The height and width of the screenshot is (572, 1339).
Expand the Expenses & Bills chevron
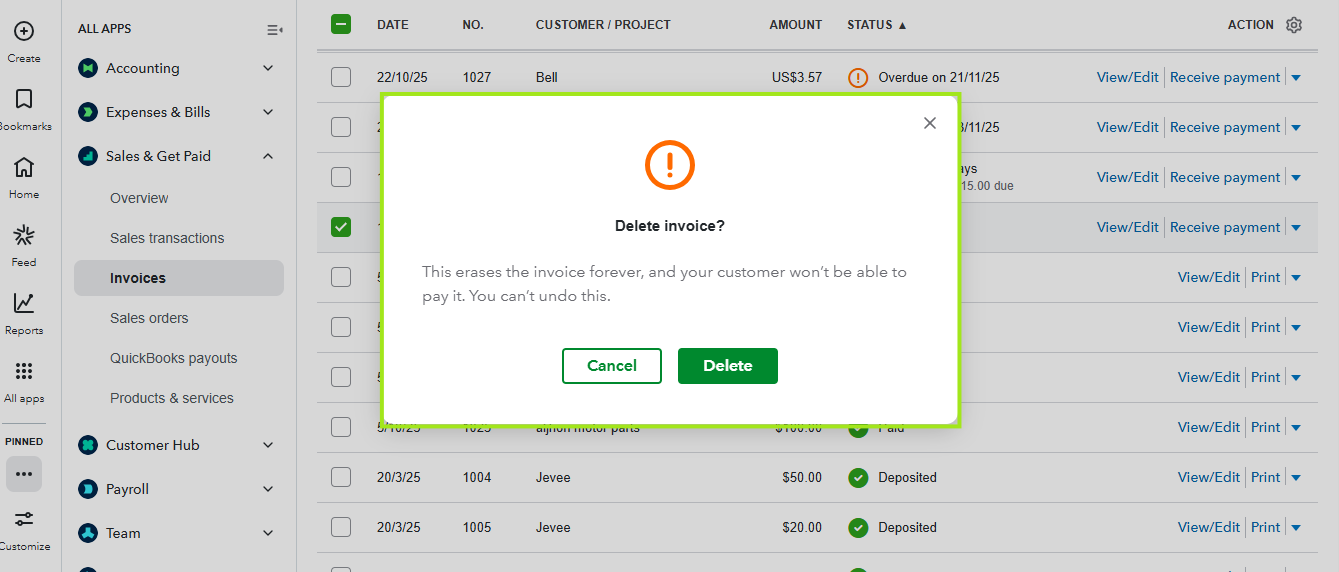268,112
